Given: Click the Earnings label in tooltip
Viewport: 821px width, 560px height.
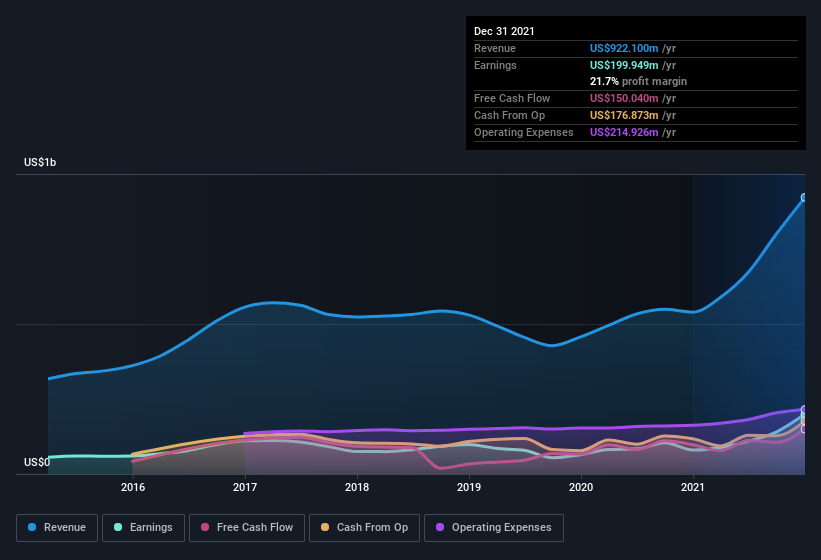Looking at the screenshot, I should (495, 65).
